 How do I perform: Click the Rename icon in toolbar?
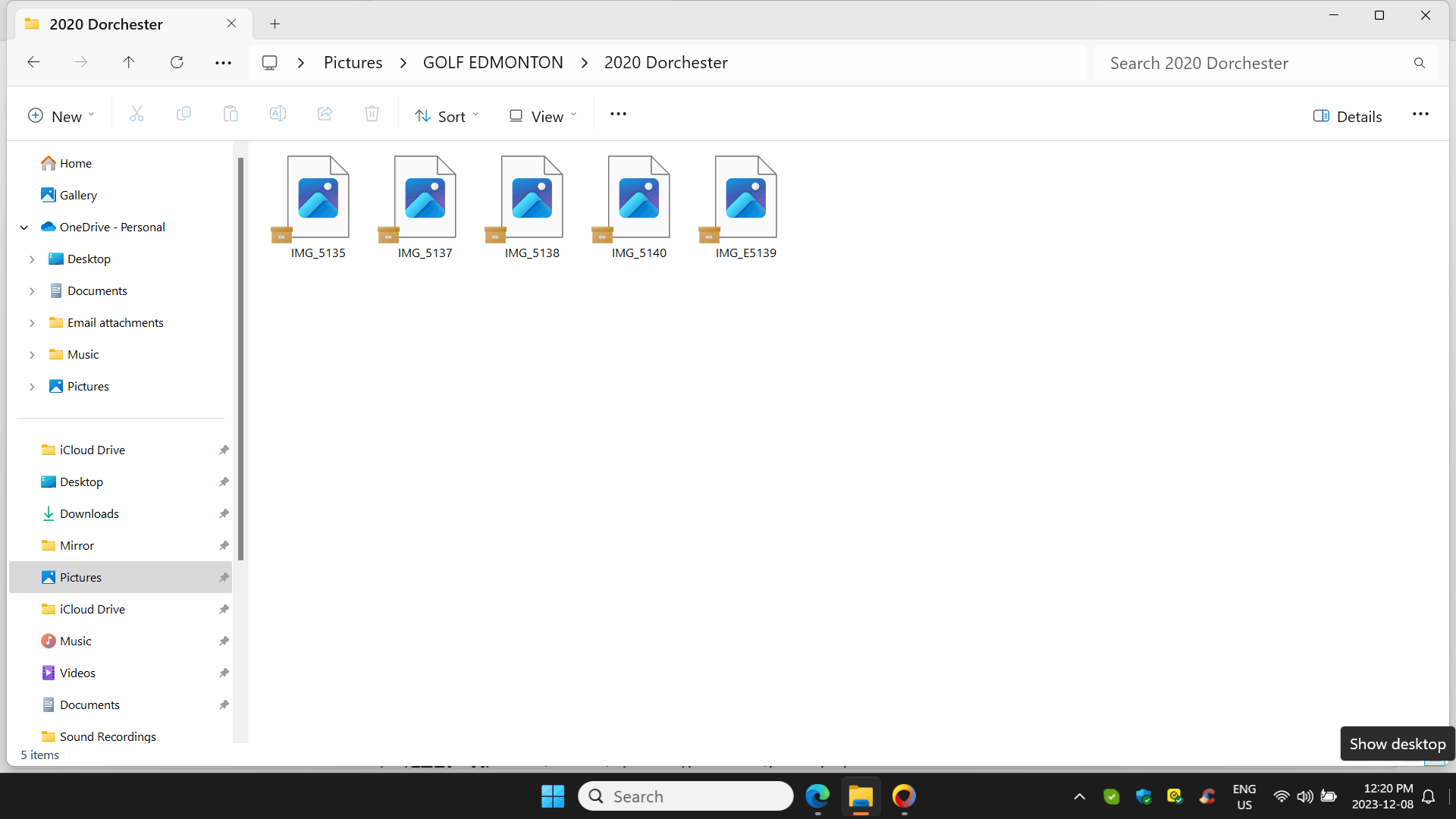[x=278, y=115]
